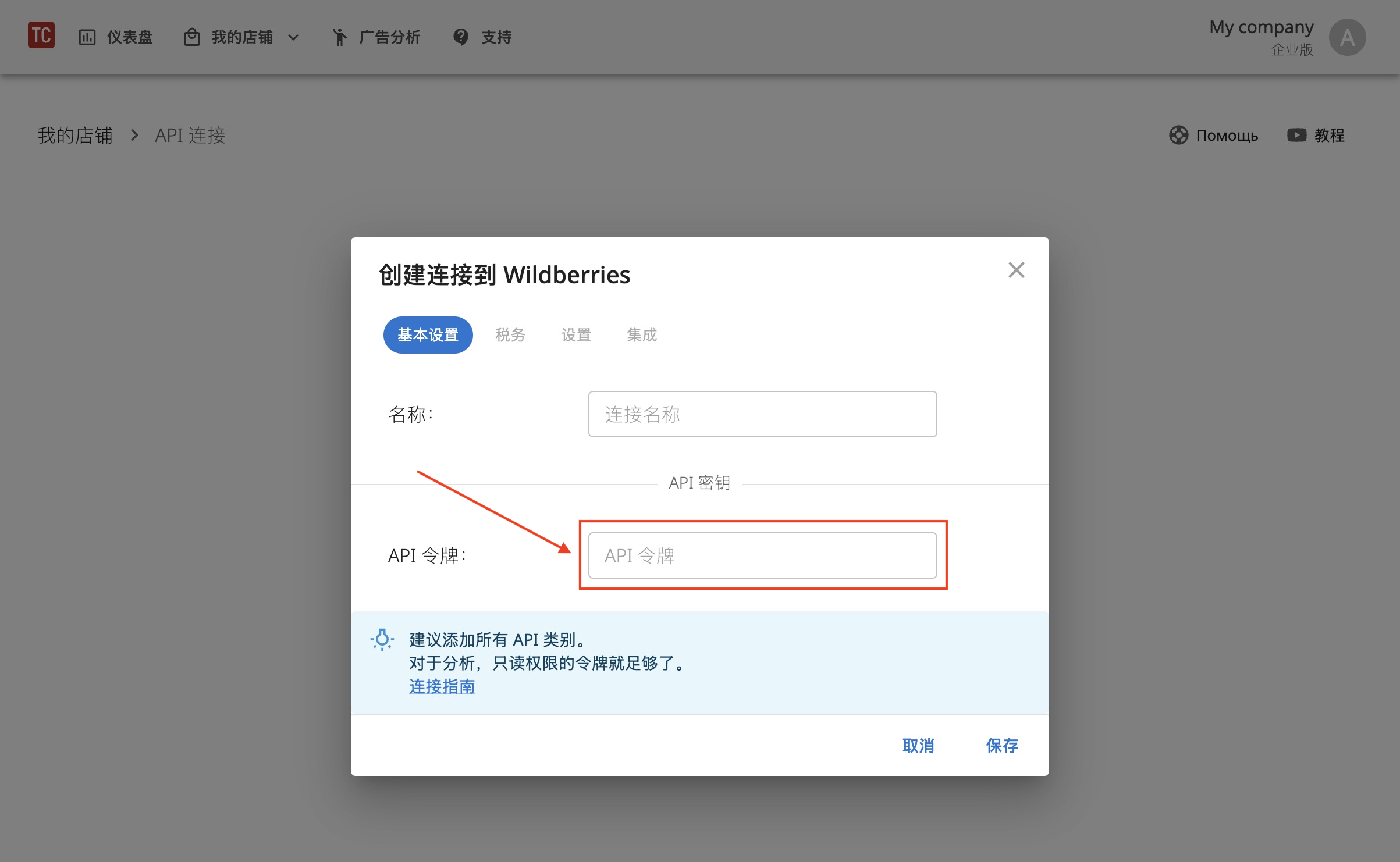Switch to the 集成 tab
The image size is (1400, 862).
point(642,335)
